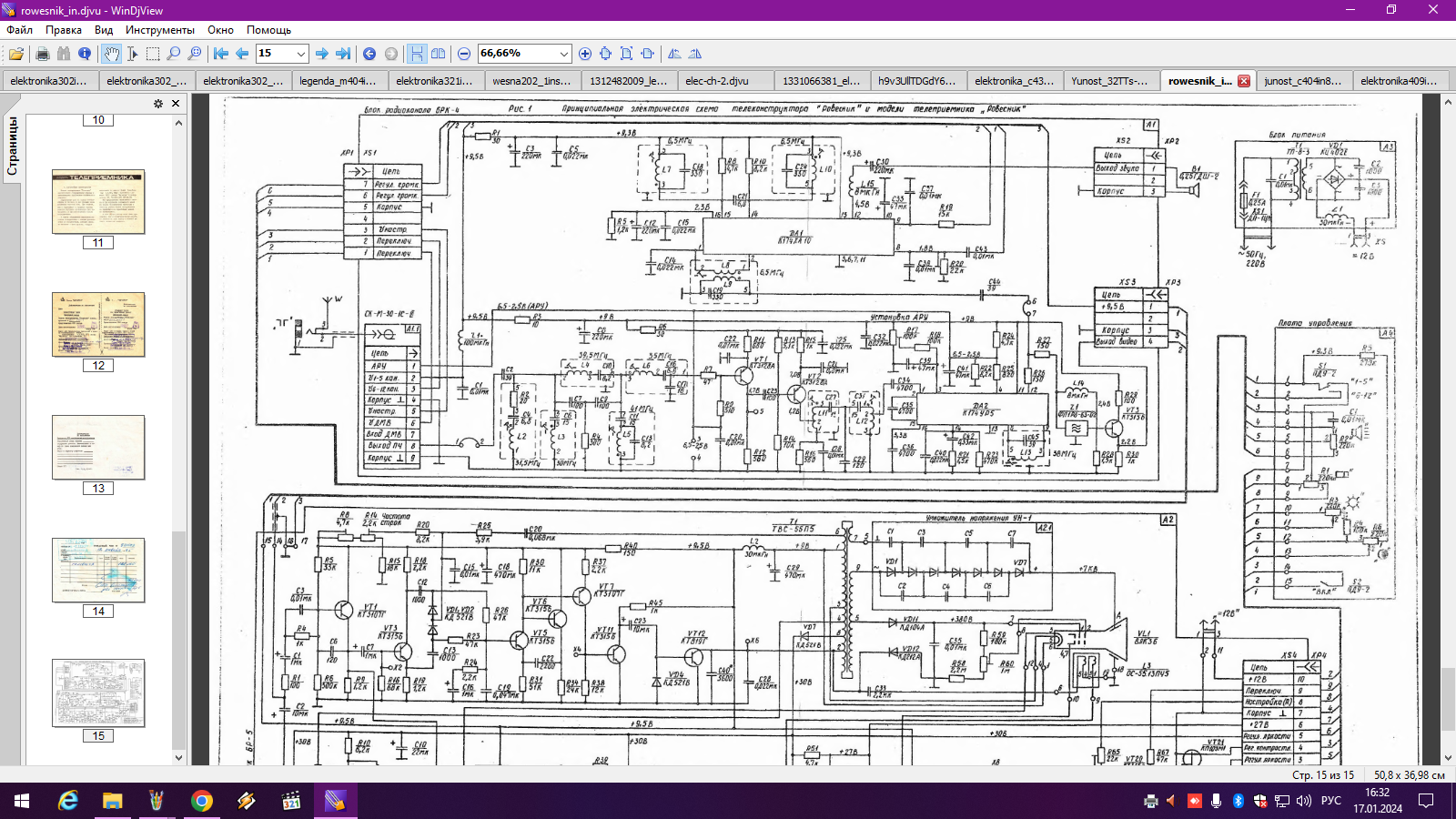Open the page number dropdown
The width and height of the screenshot is (1456, 819).
300,54
